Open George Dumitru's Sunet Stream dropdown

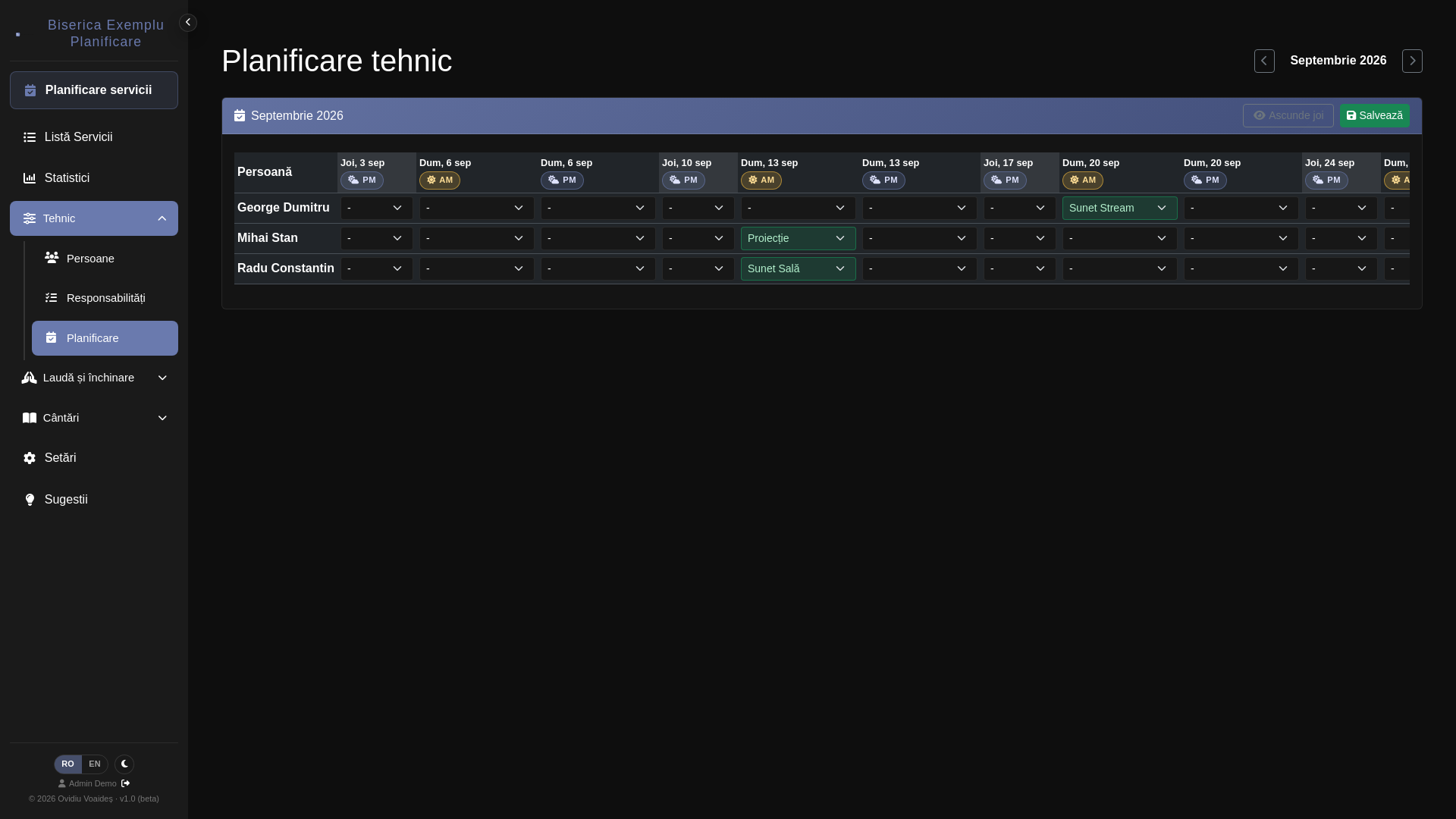click(x=1119, y=208)
